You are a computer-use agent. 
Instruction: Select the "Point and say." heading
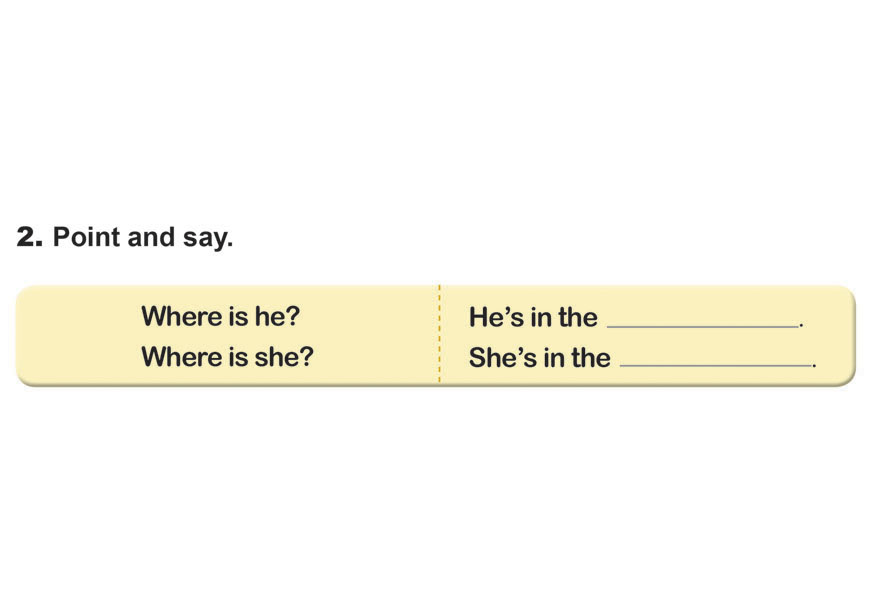(x=142, y=238)
